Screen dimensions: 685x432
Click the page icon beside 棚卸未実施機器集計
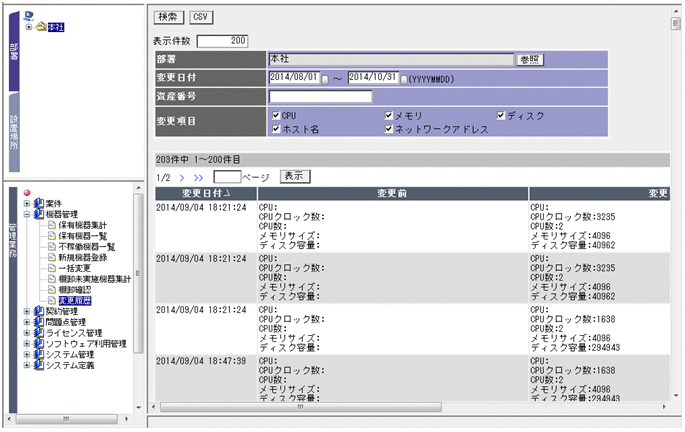52,279
